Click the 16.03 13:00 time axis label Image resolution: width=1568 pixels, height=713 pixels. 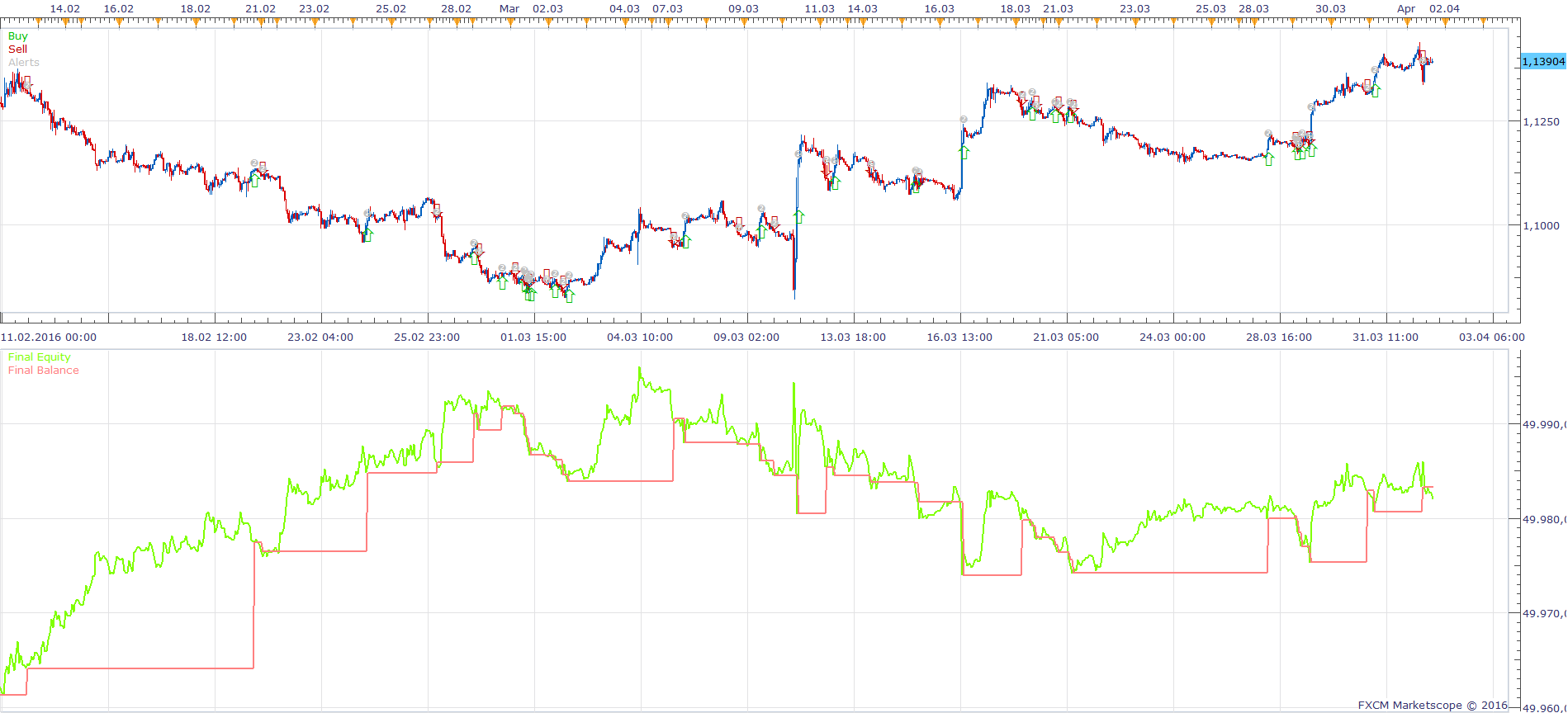point(959,338)
